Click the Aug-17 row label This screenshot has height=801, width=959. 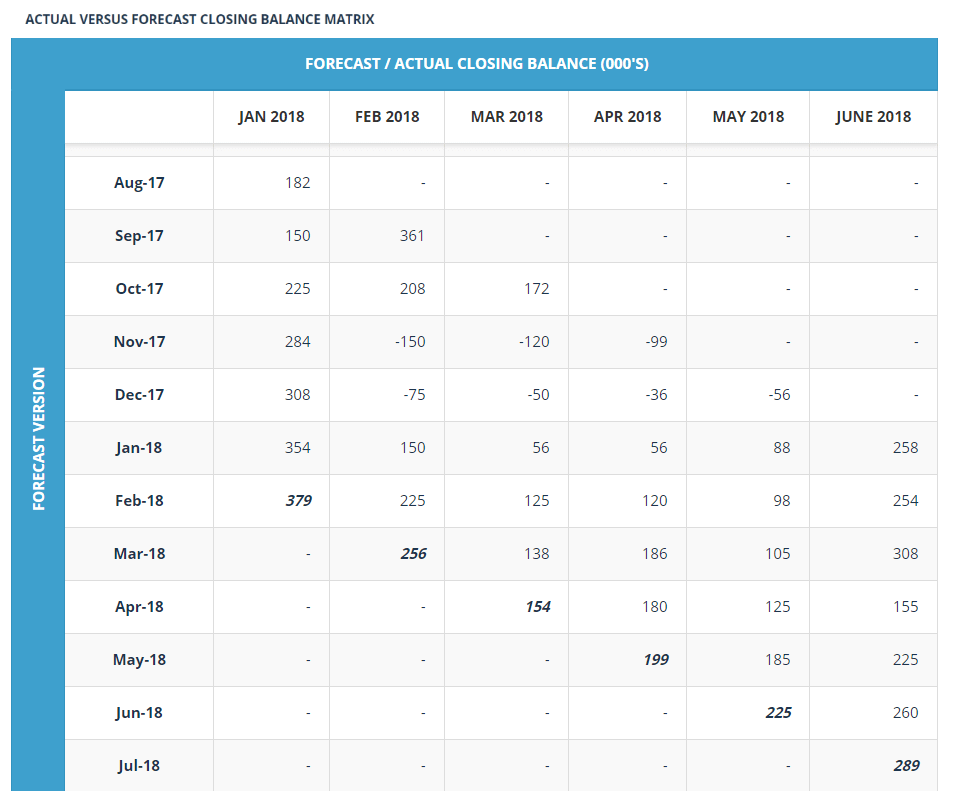139,183
